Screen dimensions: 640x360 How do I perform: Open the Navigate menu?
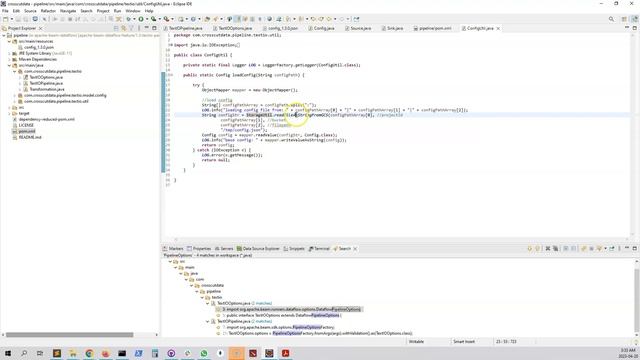[x=68, y=11]
